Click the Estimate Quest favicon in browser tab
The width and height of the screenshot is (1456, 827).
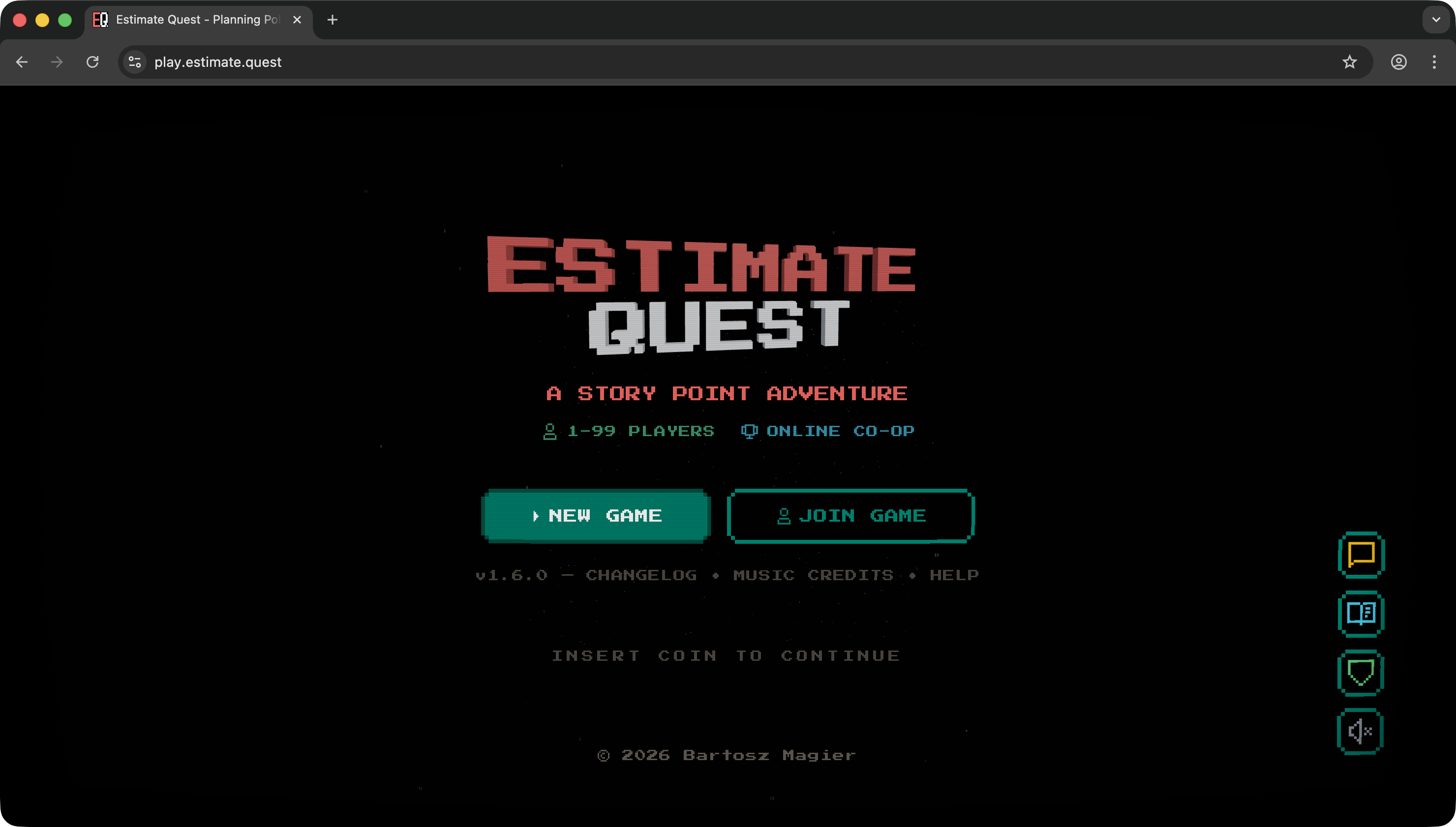tap(100, 19)
